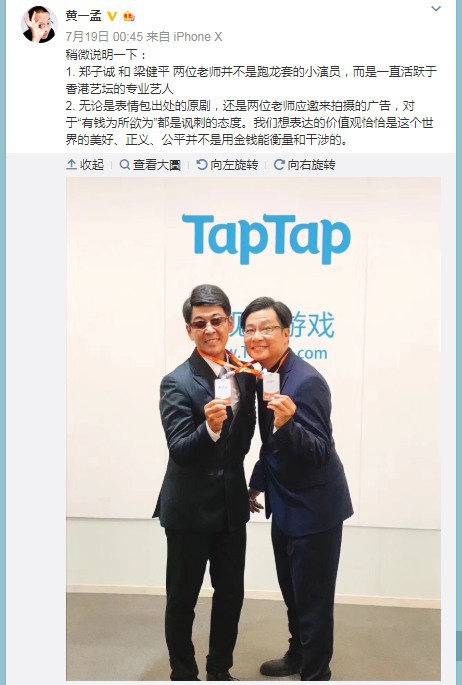Click the clockwise rotate-right arrow icon
This screenshot has height=685, width=462.
279,165
